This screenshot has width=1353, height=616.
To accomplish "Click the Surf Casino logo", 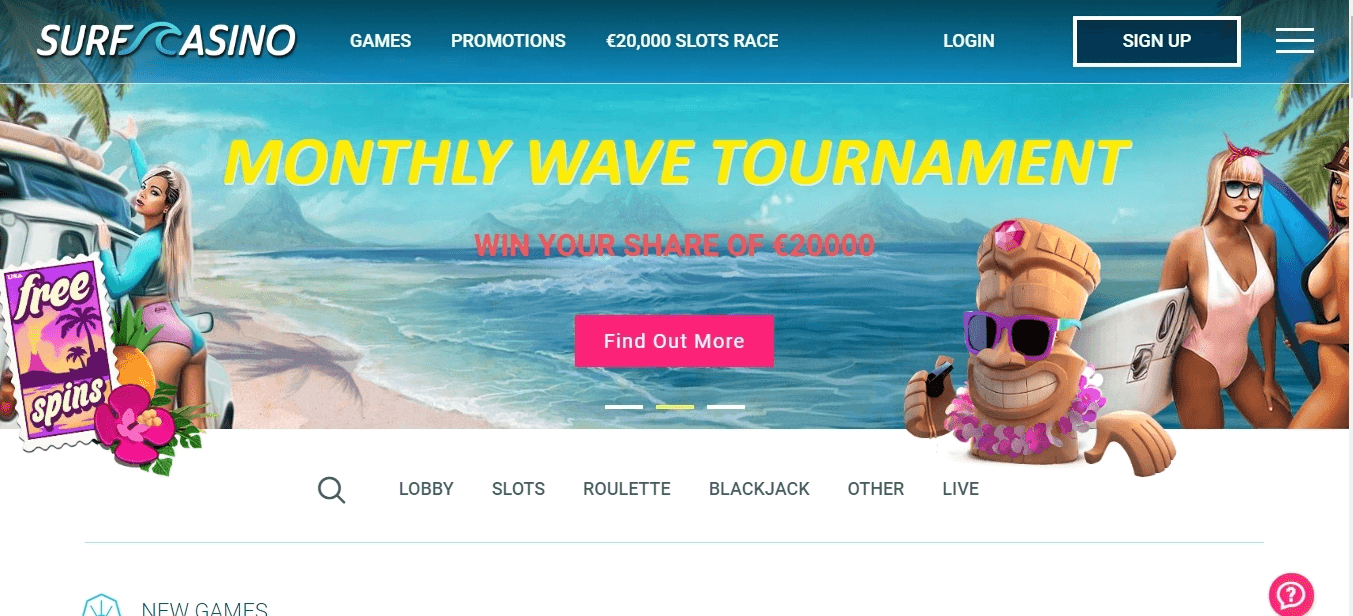I will tap(166, 40).
